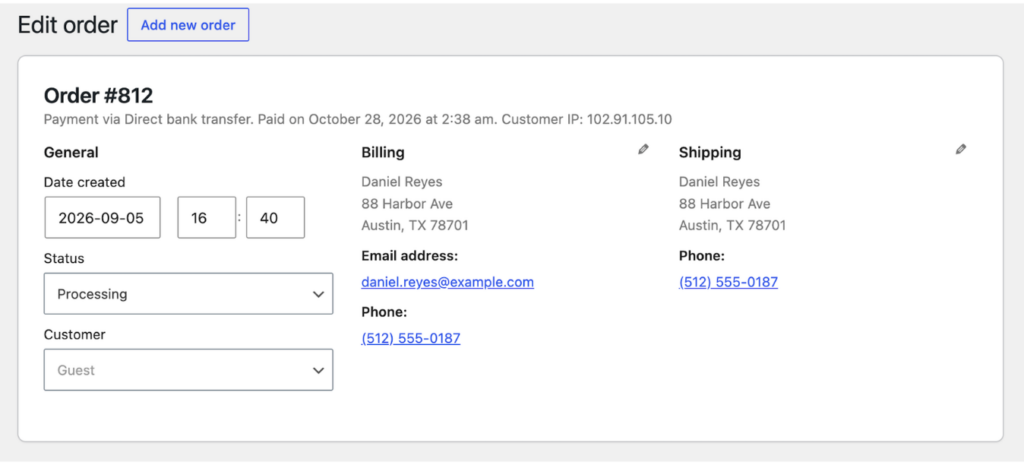Click the Status field label
The image size is (1024, 465).
[64, 258]
